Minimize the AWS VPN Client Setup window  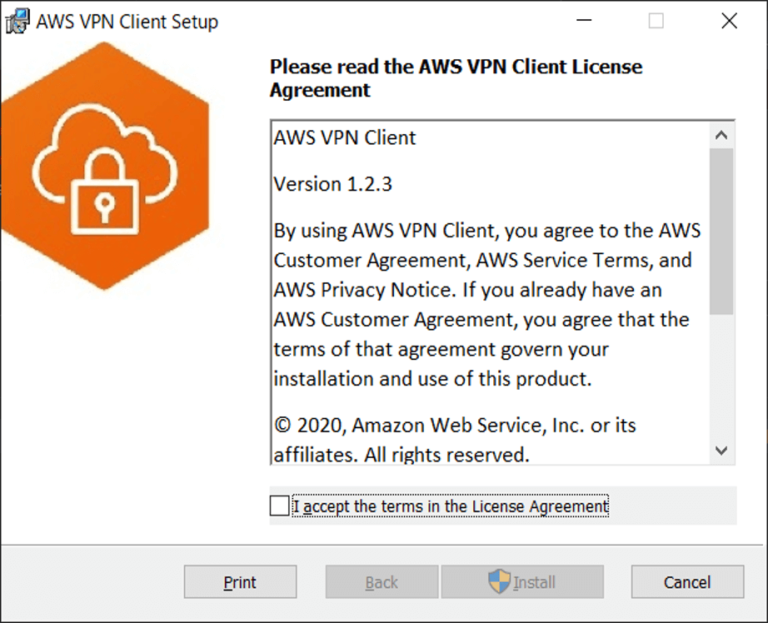point(584,21)
